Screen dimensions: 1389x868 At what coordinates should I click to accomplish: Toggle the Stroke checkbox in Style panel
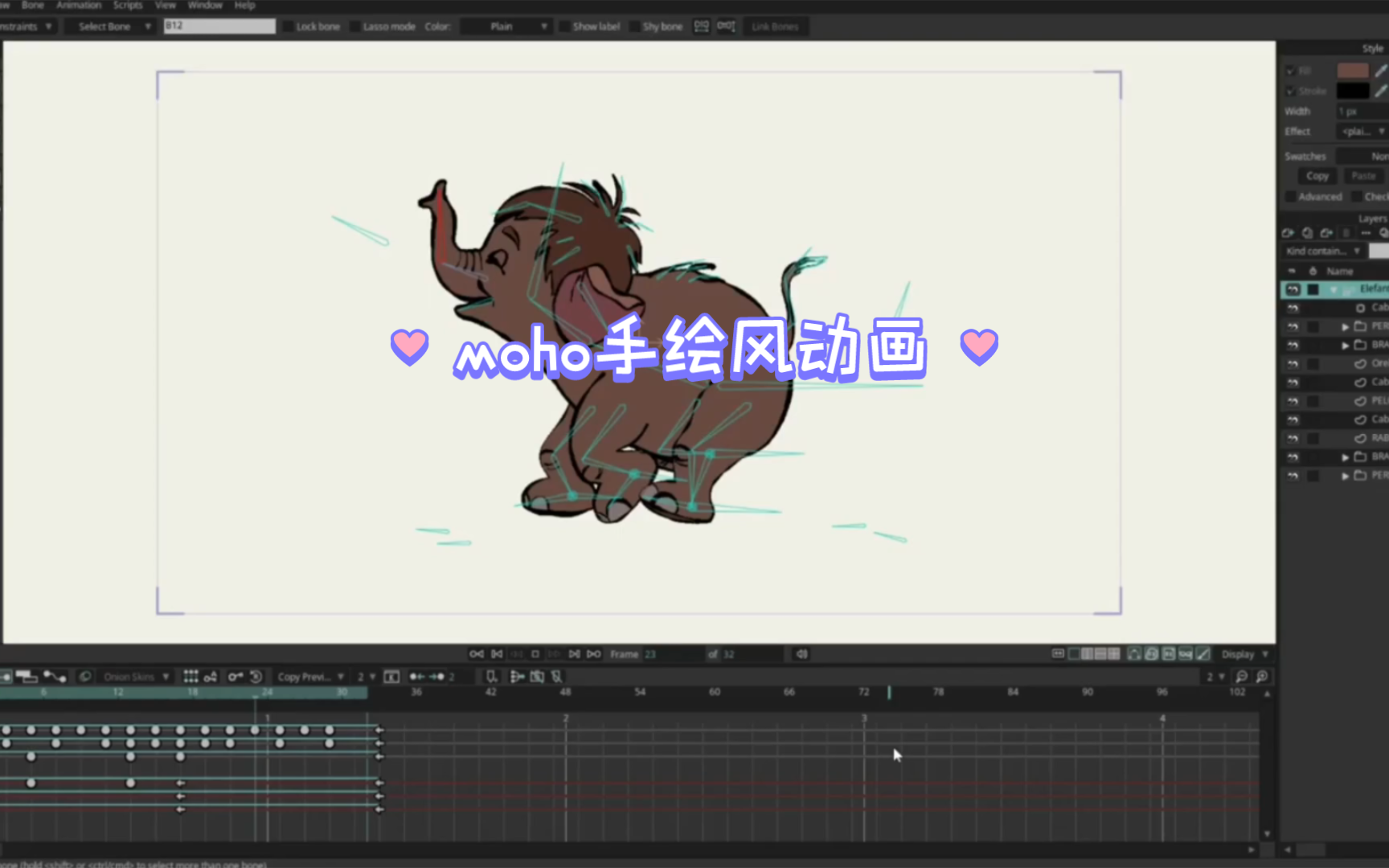pyautogui.click(x=1290, y=91)
